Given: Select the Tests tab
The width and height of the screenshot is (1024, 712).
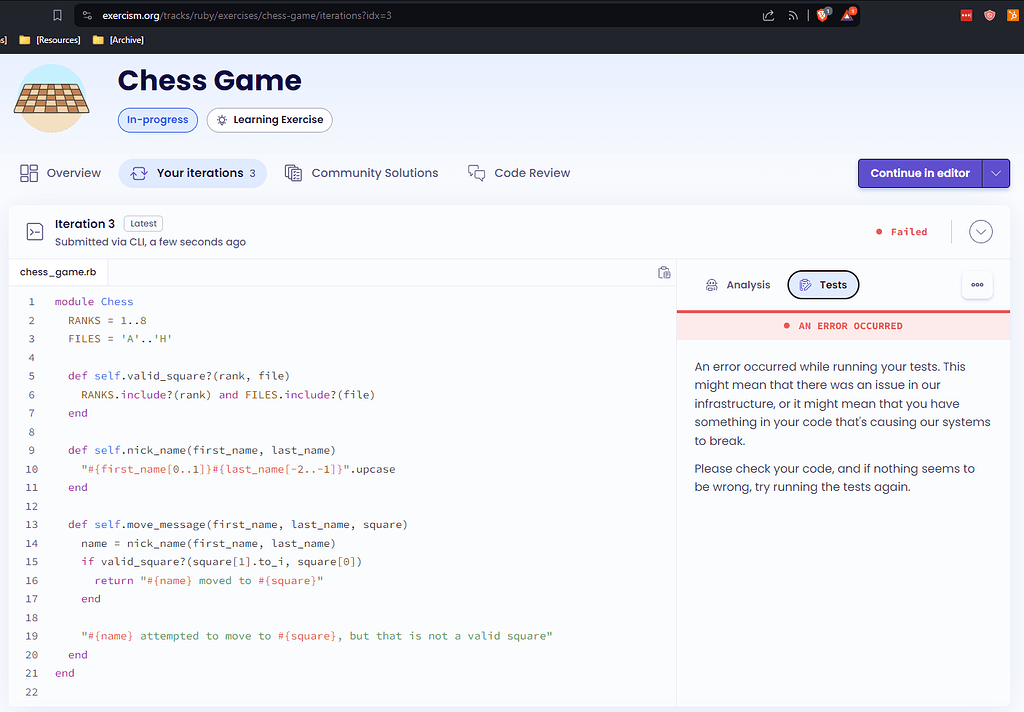Looking at the screenshot, I should click(823, 285).
